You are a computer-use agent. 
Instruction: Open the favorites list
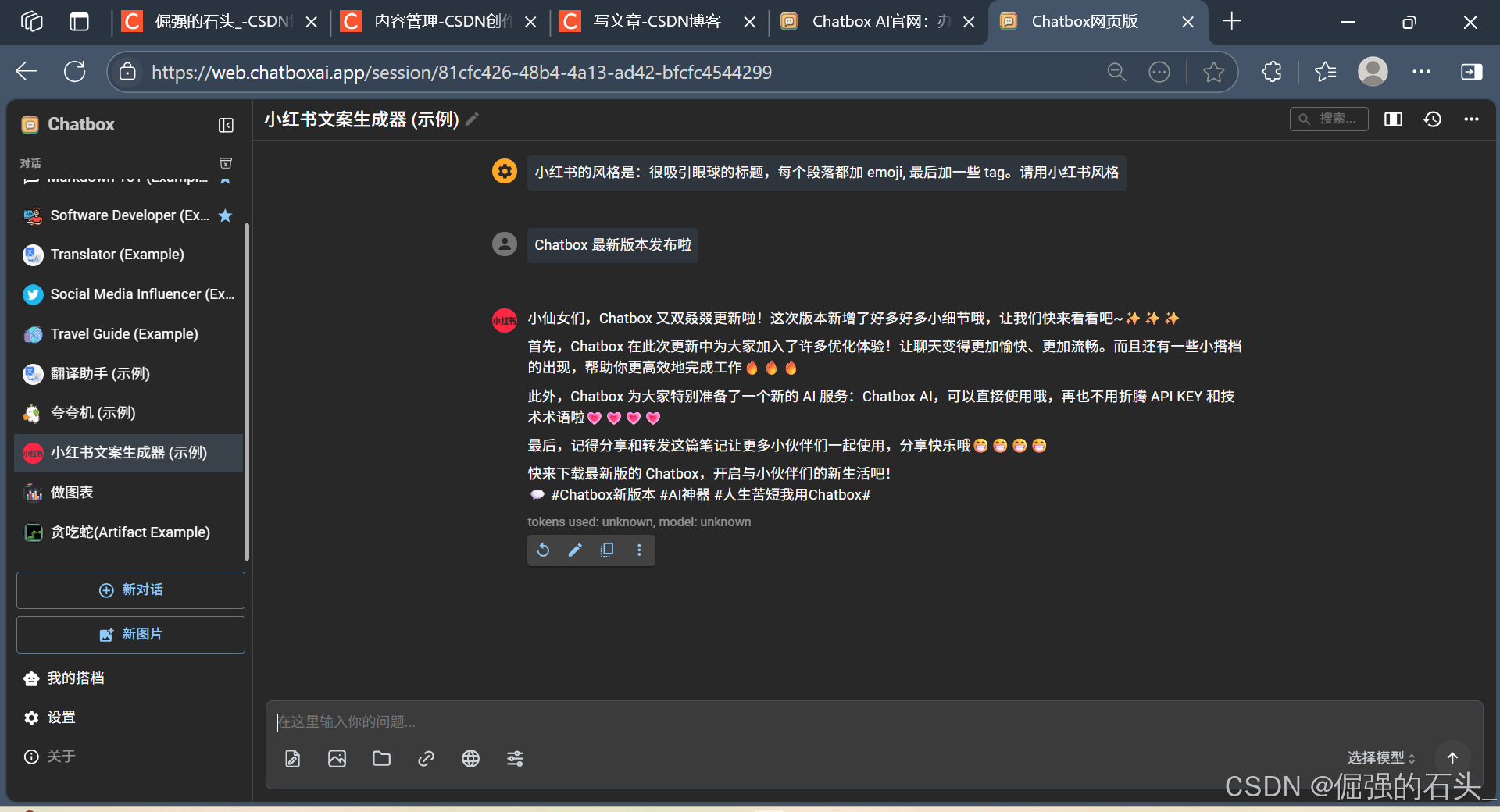pos(1326,72)
